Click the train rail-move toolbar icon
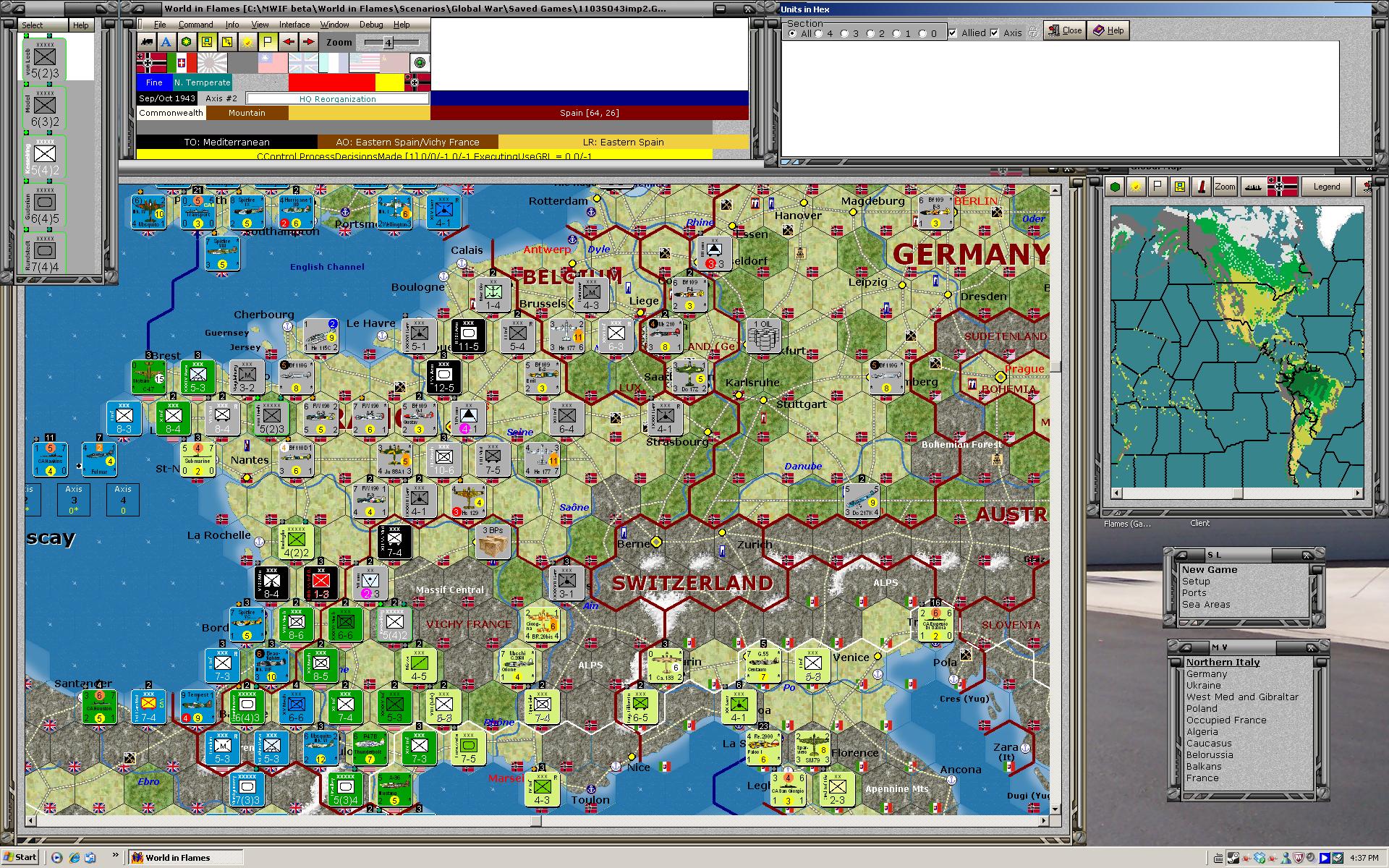 coord(147,42)
